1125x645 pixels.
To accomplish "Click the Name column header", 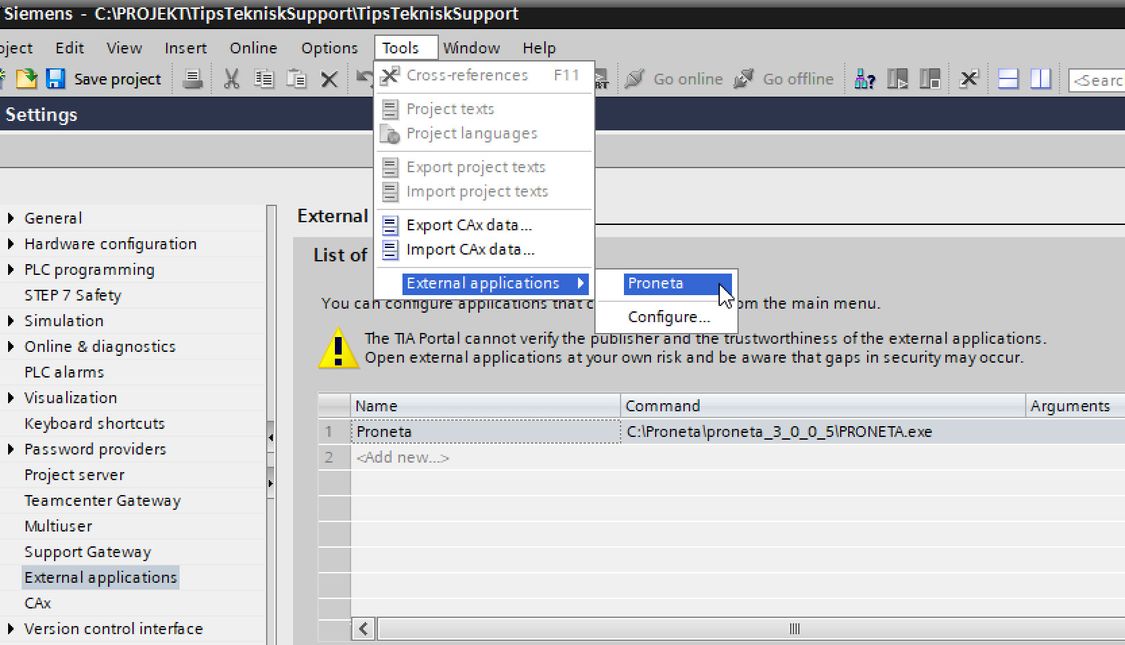I will [x=486, y=406].
